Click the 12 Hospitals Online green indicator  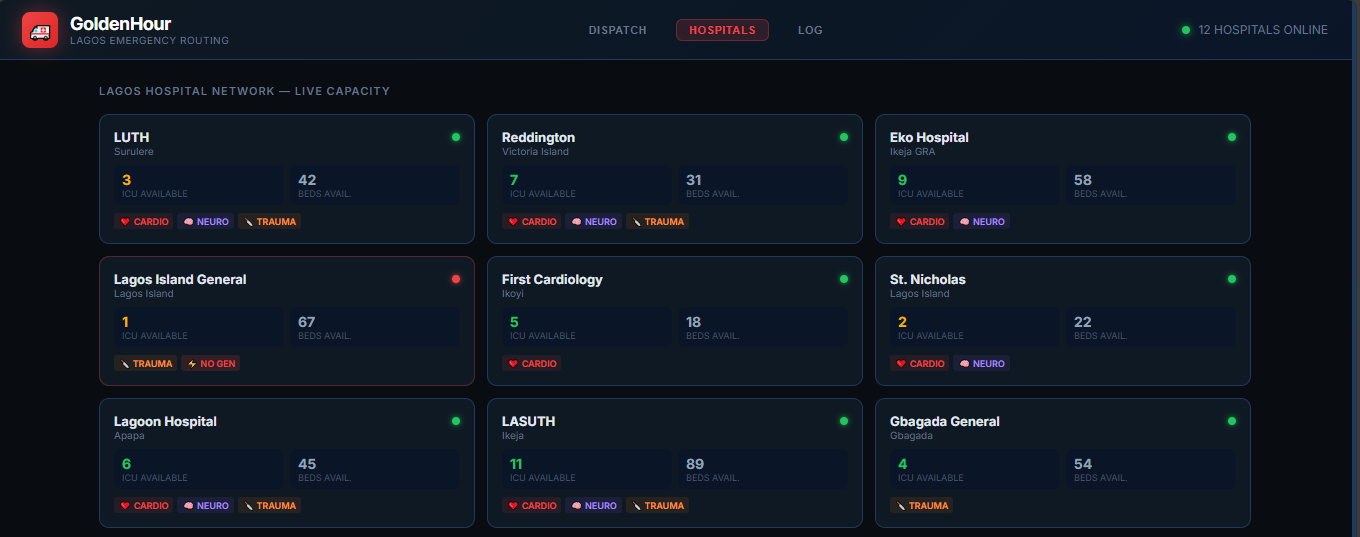[x=1186, y=30]
